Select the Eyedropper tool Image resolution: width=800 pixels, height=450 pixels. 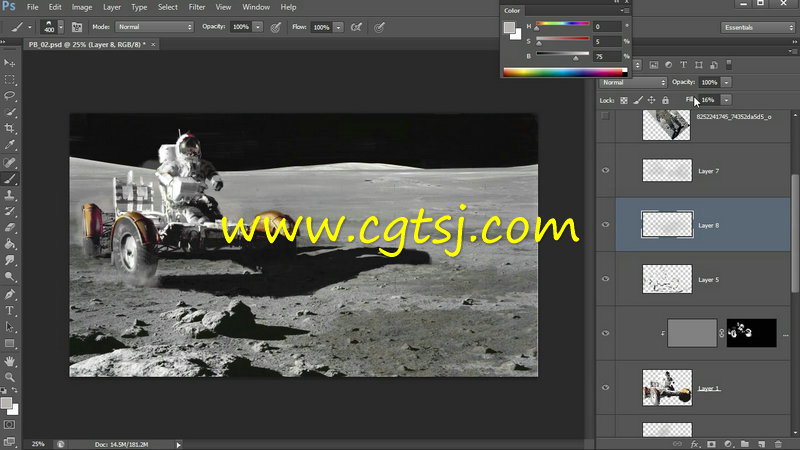point(10,145)
